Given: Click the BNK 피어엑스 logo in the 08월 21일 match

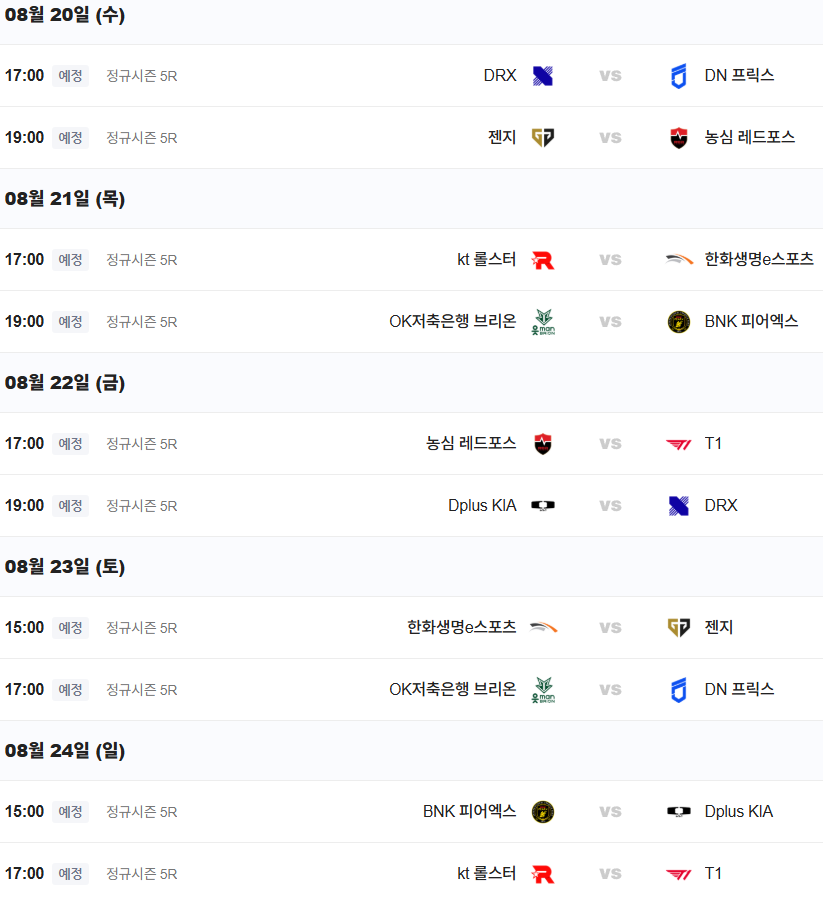Looking at the screenshot, I should pyautogui.click(x=679, y=322).
